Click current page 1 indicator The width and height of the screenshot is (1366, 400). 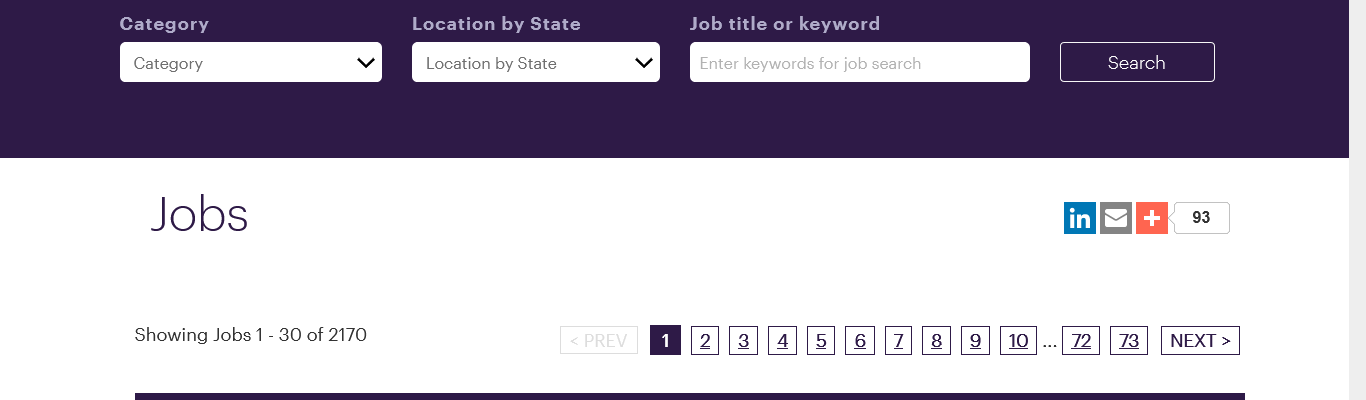point(665,341)
